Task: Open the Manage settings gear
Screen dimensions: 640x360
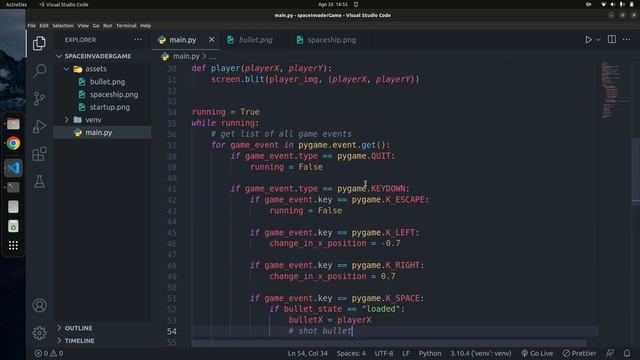Action: [39, 333]
